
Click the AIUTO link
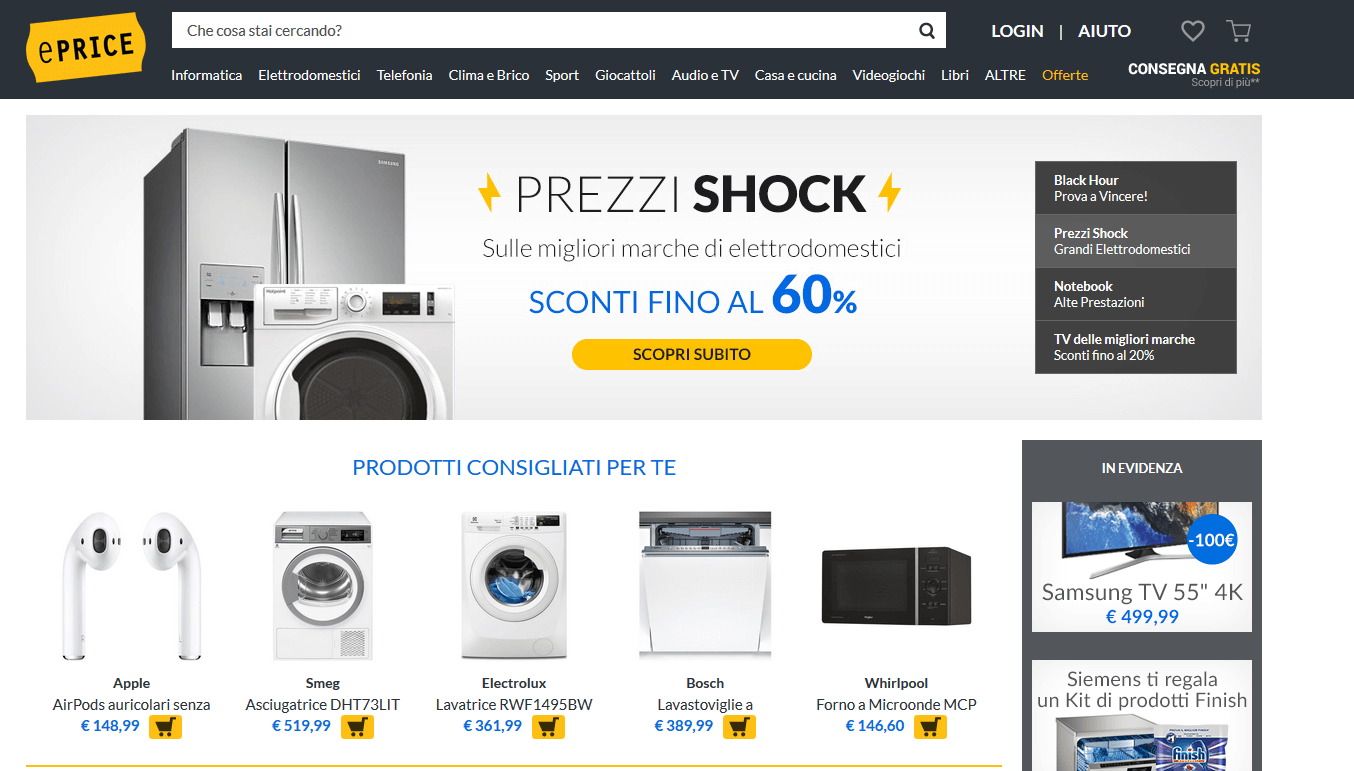pyautogui.click(x=1104, y=31)
